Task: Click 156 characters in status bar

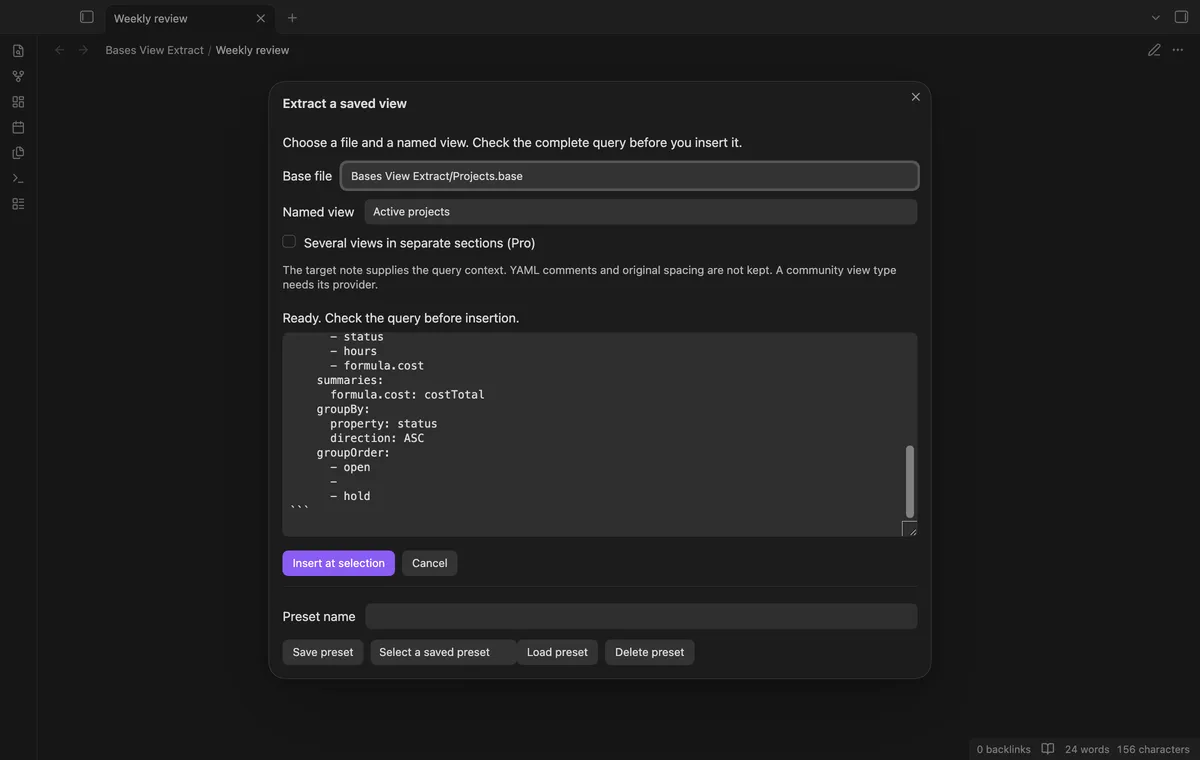Action: (1153, 749)
